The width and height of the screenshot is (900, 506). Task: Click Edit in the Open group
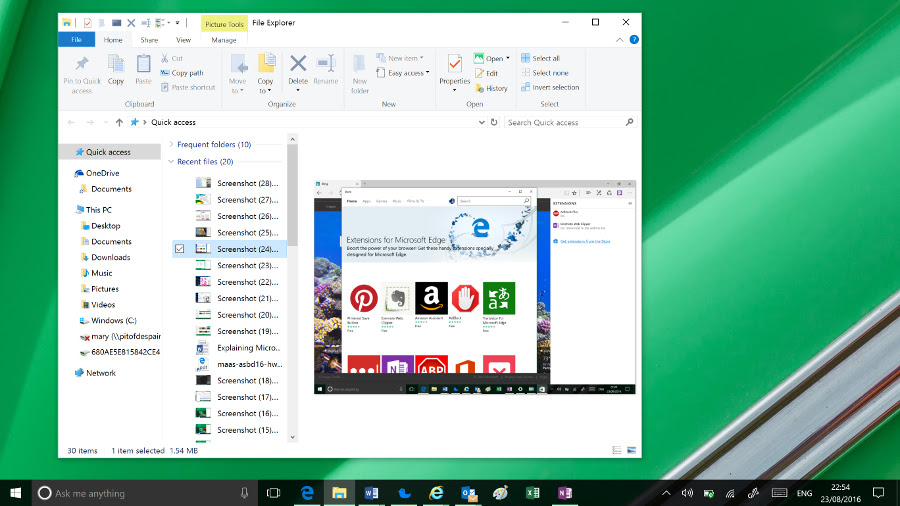coord(487,73)
